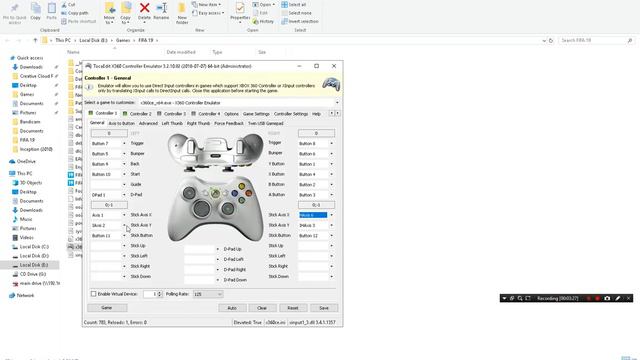The width and height of the screenshot is (640, 360).
Task: Click Auto button
Action: [x=232, y=308]
